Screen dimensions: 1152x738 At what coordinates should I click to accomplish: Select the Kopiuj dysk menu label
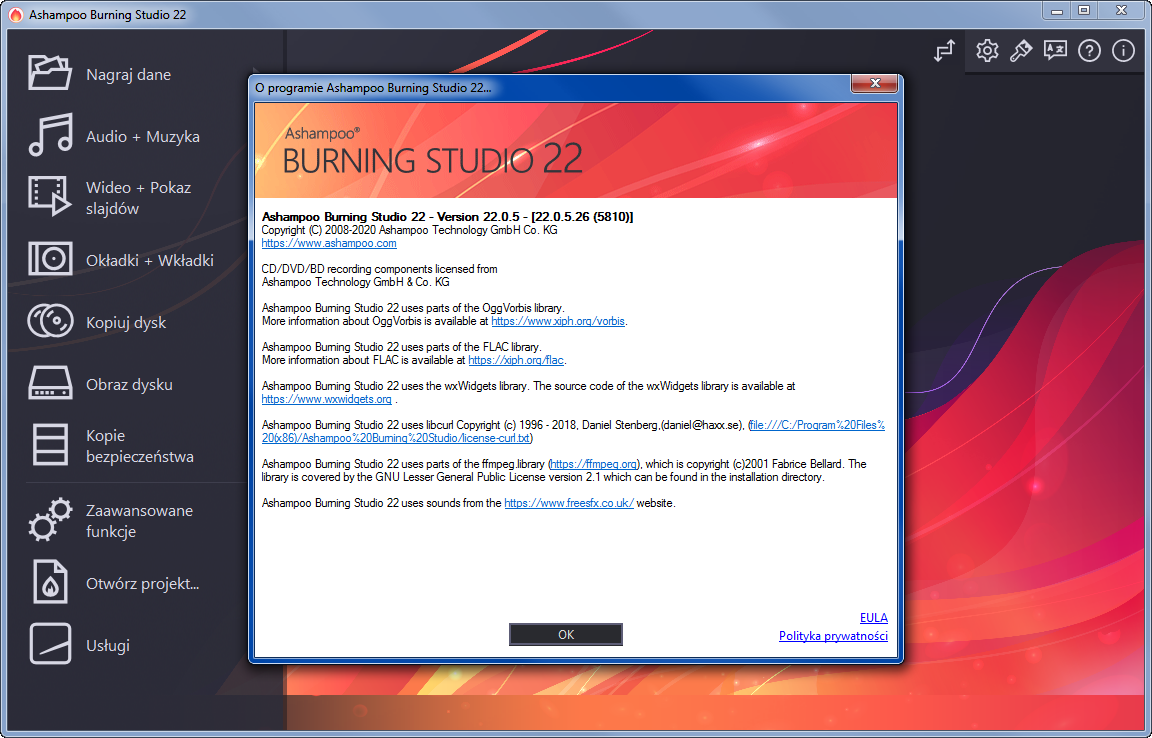click(126, 323)
